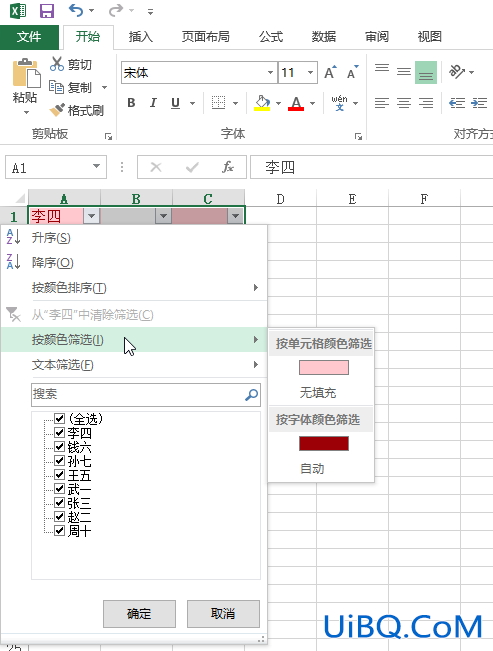Screen dimensions: 493x651
Task: Switch to the 插入 Insert tab
Action: pos(141,37)
